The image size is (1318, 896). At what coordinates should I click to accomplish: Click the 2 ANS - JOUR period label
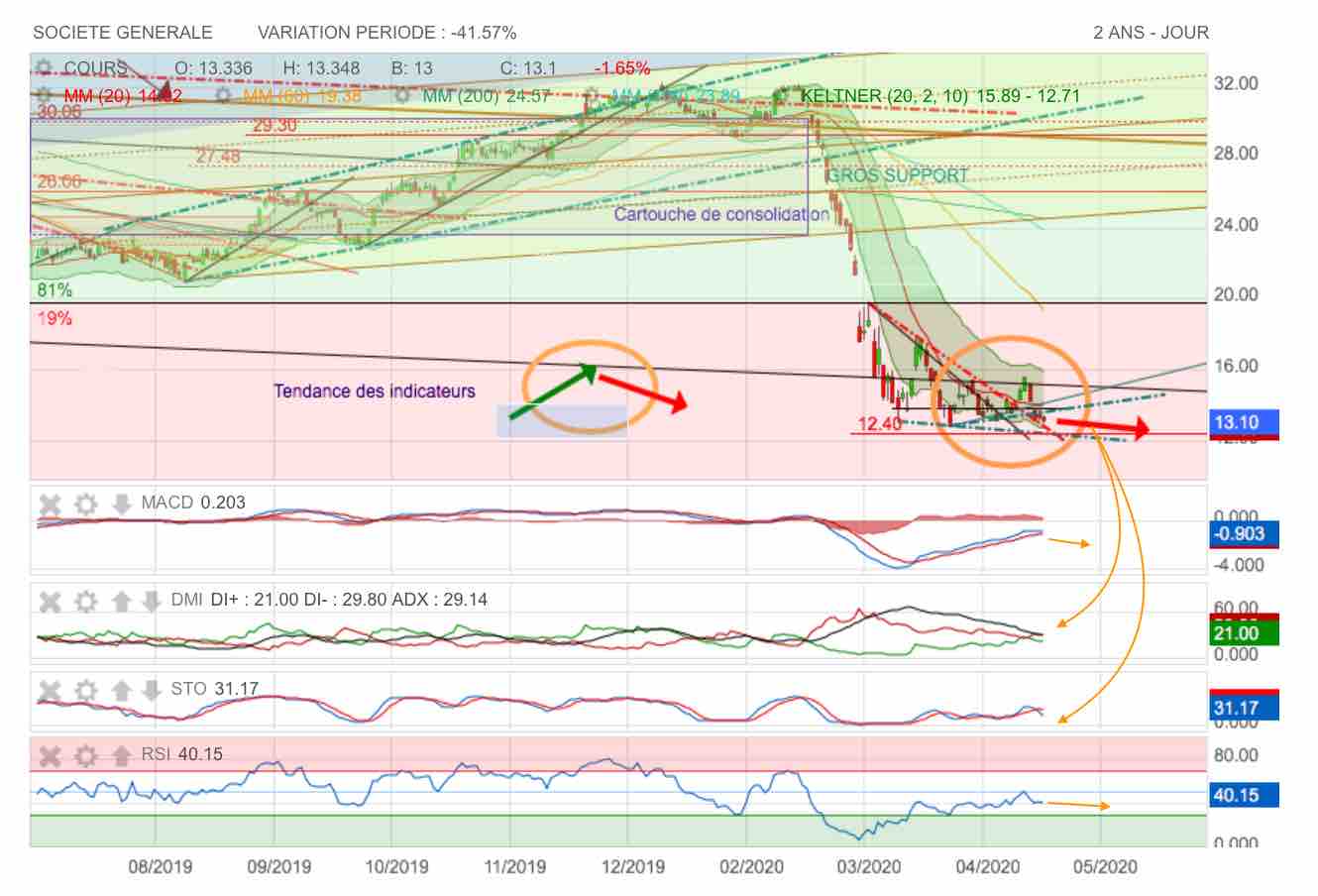(x=1151, y=33)
